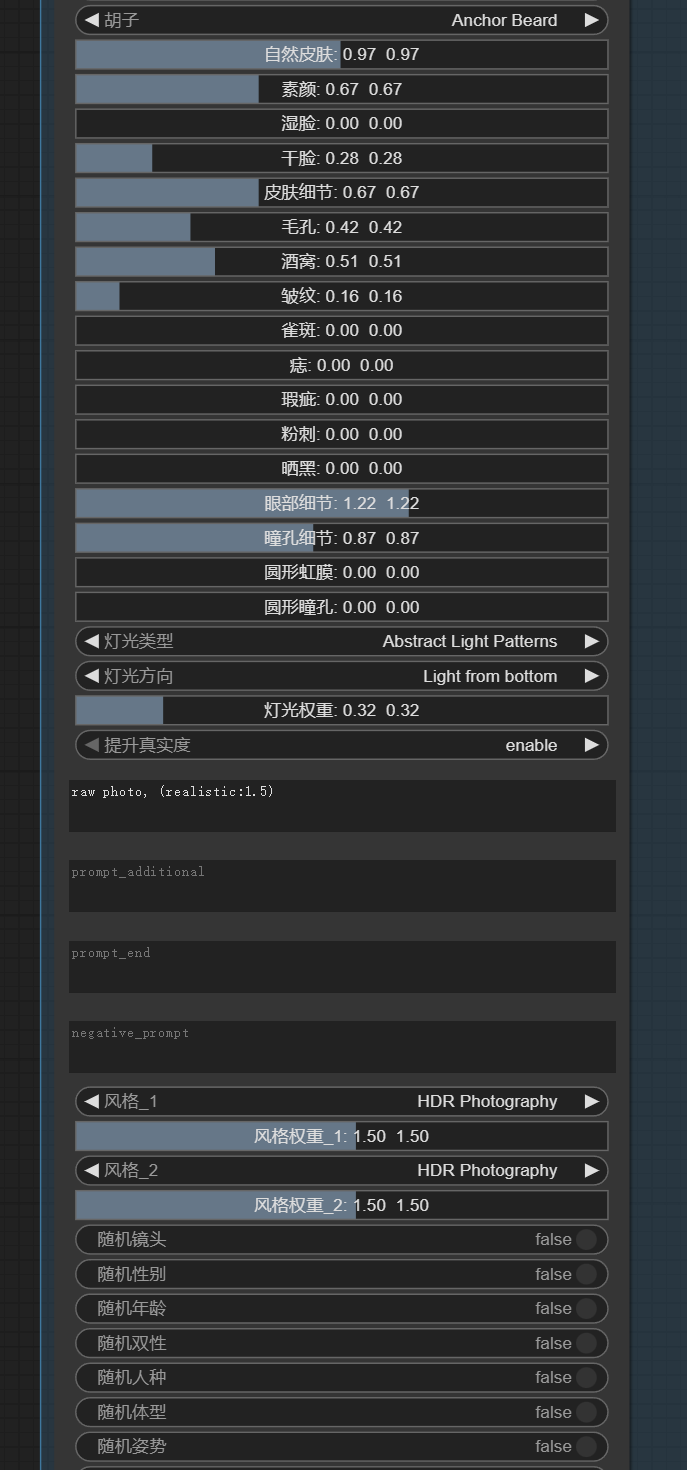Toggle 随机性别 switch
Viewport: 687px width, 1470px height.
586,1274
